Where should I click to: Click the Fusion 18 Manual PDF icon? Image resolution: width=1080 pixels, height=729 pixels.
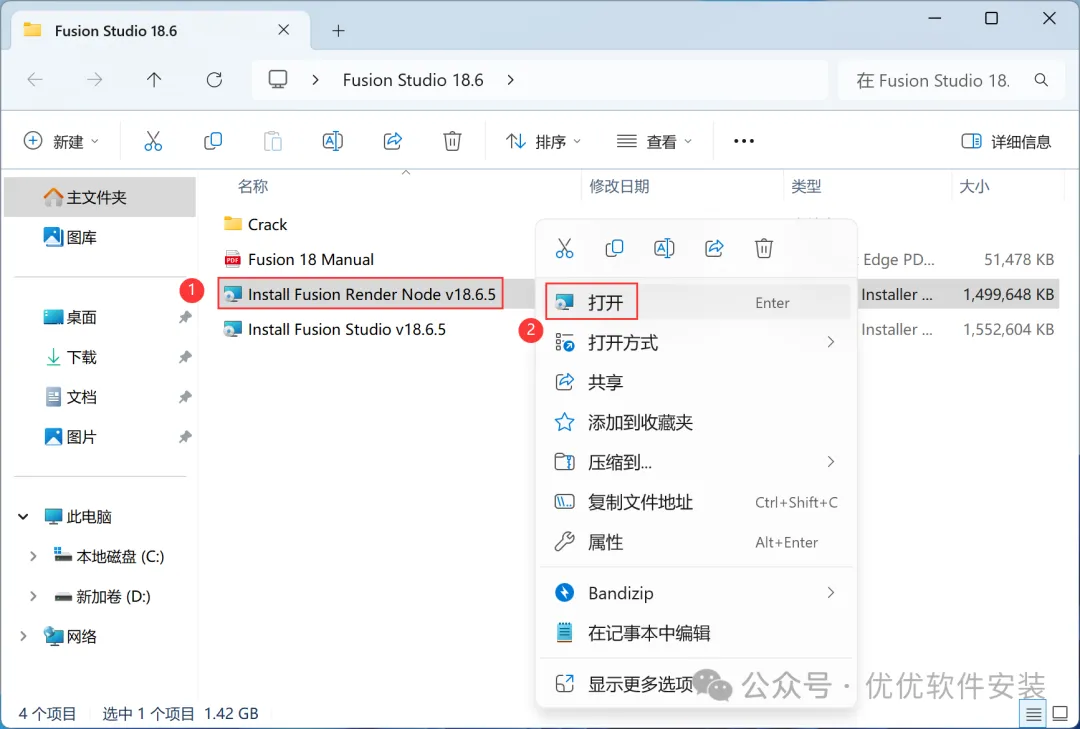pos(233,259)
